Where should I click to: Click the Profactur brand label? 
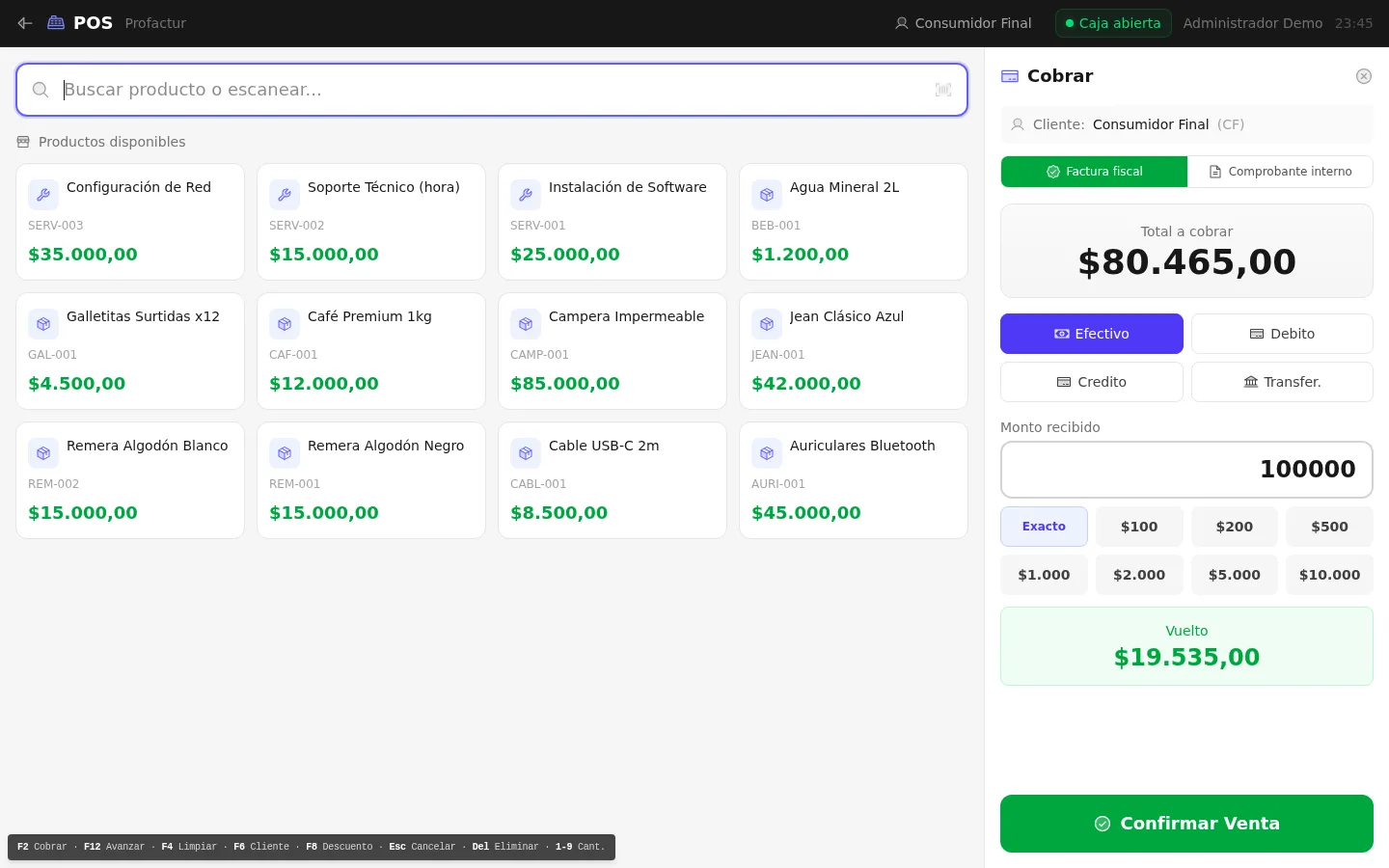(155, 23)
